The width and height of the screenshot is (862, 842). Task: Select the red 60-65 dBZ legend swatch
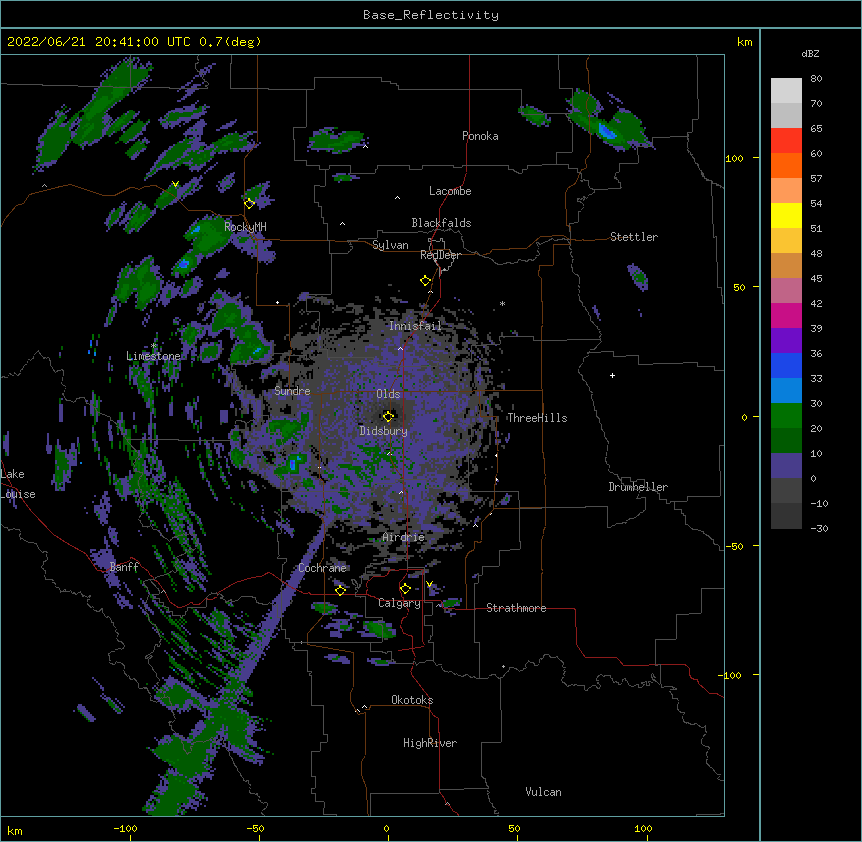point(786,141)
